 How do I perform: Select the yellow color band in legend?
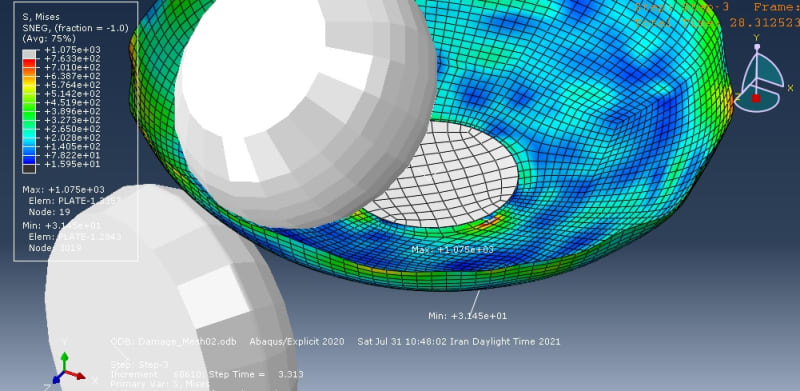pyautogui.click(x=29, y=89)
